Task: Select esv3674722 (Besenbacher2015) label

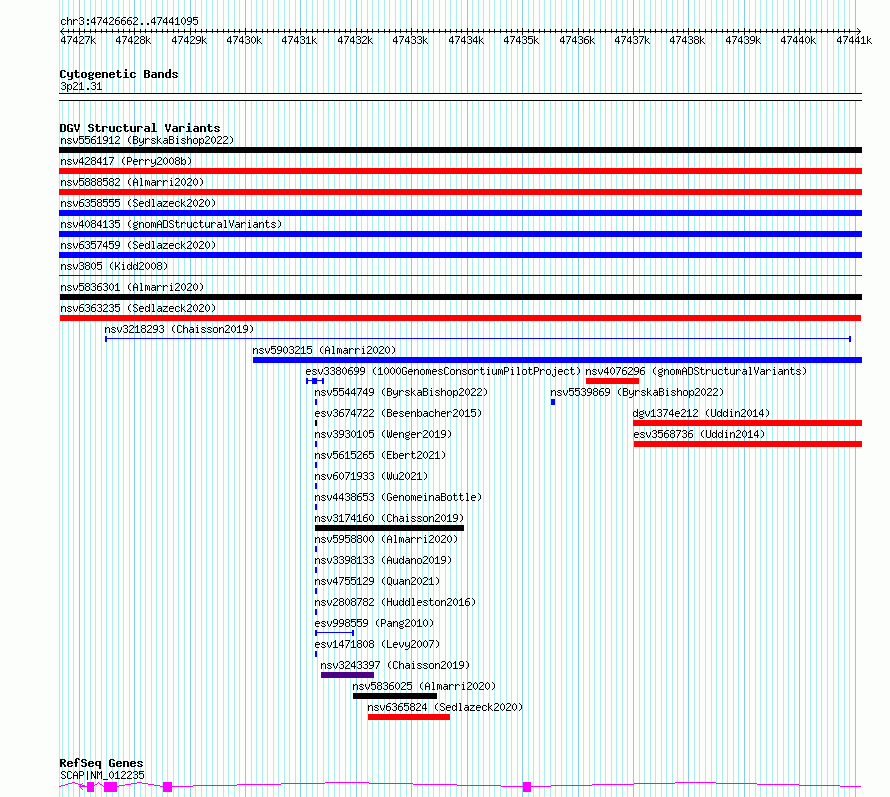Action: (x=398, y=413)
